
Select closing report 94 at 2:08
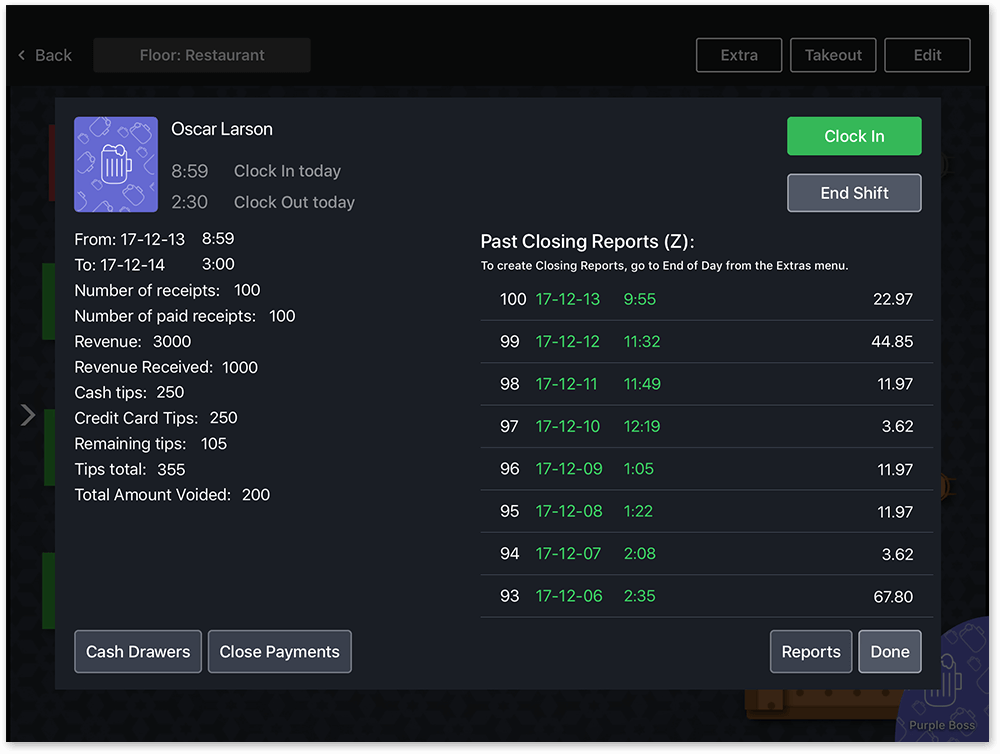(706, 554)
